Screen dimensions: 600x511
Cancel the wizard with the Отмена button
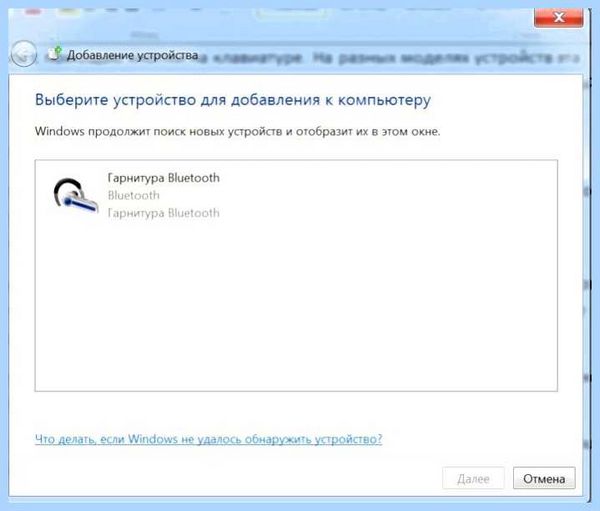point(544,478)
